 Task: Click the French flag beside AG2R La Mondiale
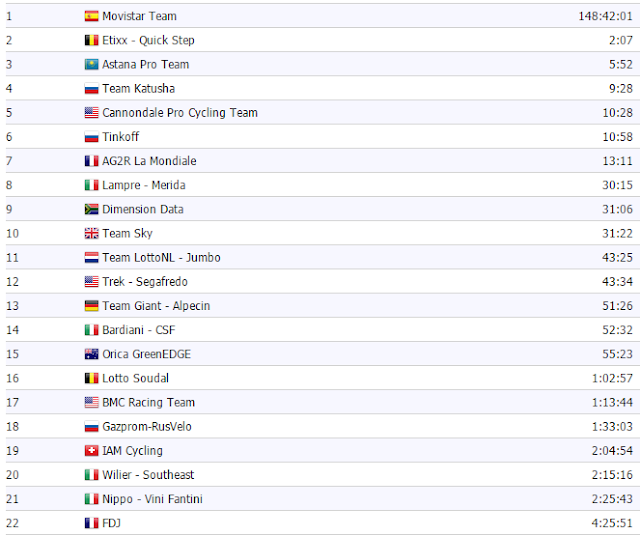(91, 161)
